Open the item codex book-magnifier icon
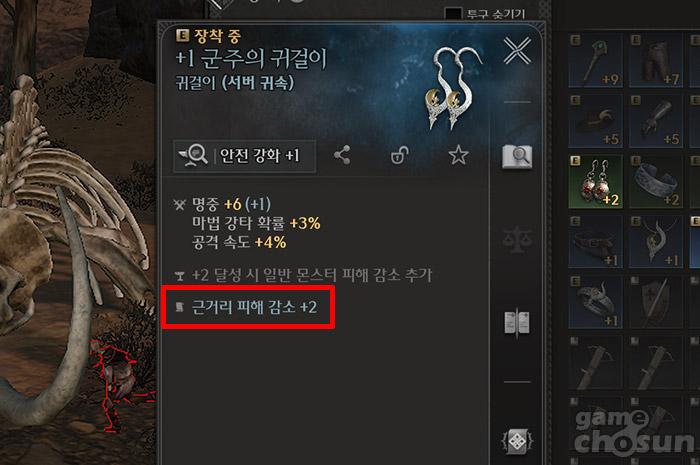The height and width of the screenshot is (465, 700). (x=517, y=157)
